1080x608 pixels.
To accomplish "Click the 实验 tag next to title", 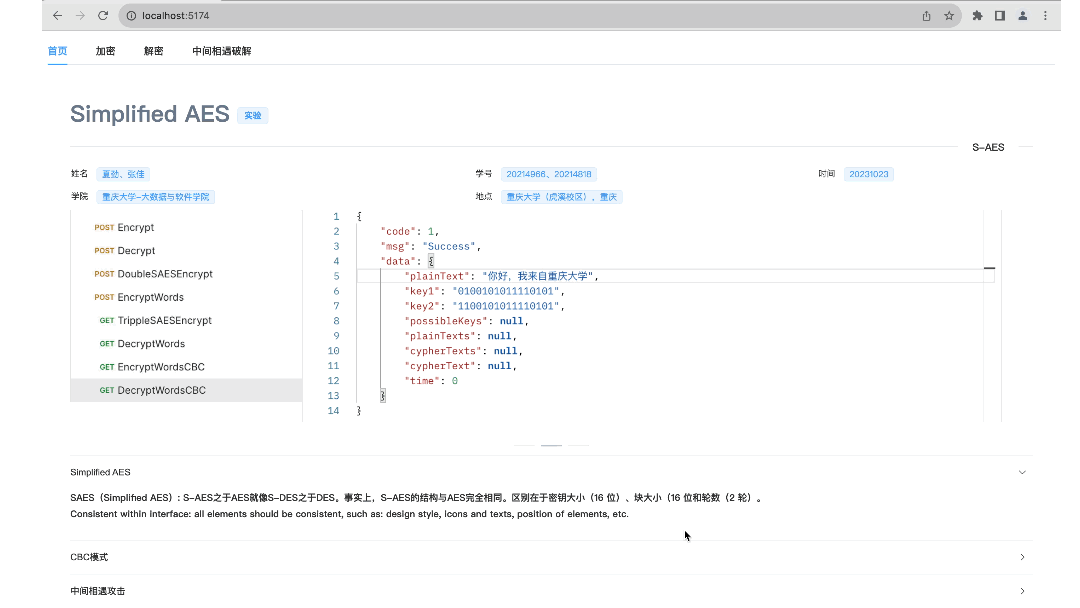I will pyautogui.click(x=253, y=115).
